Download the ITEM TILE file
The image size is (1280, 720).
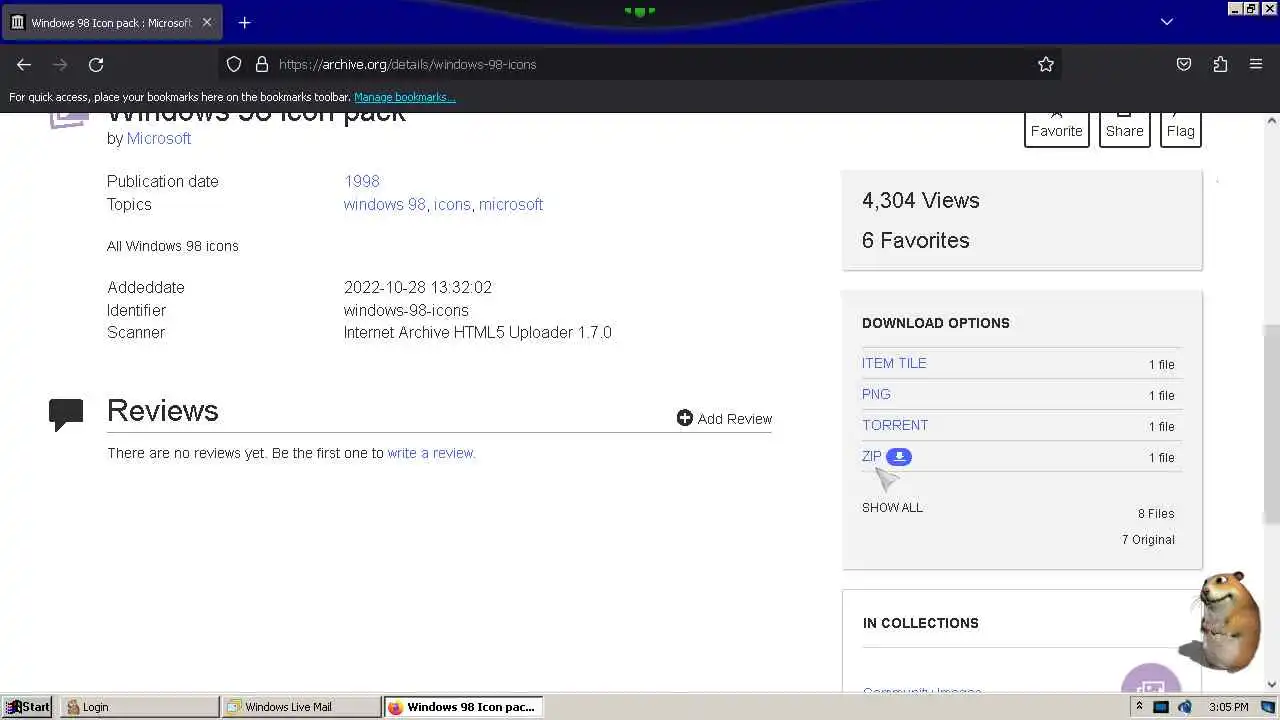894,363
